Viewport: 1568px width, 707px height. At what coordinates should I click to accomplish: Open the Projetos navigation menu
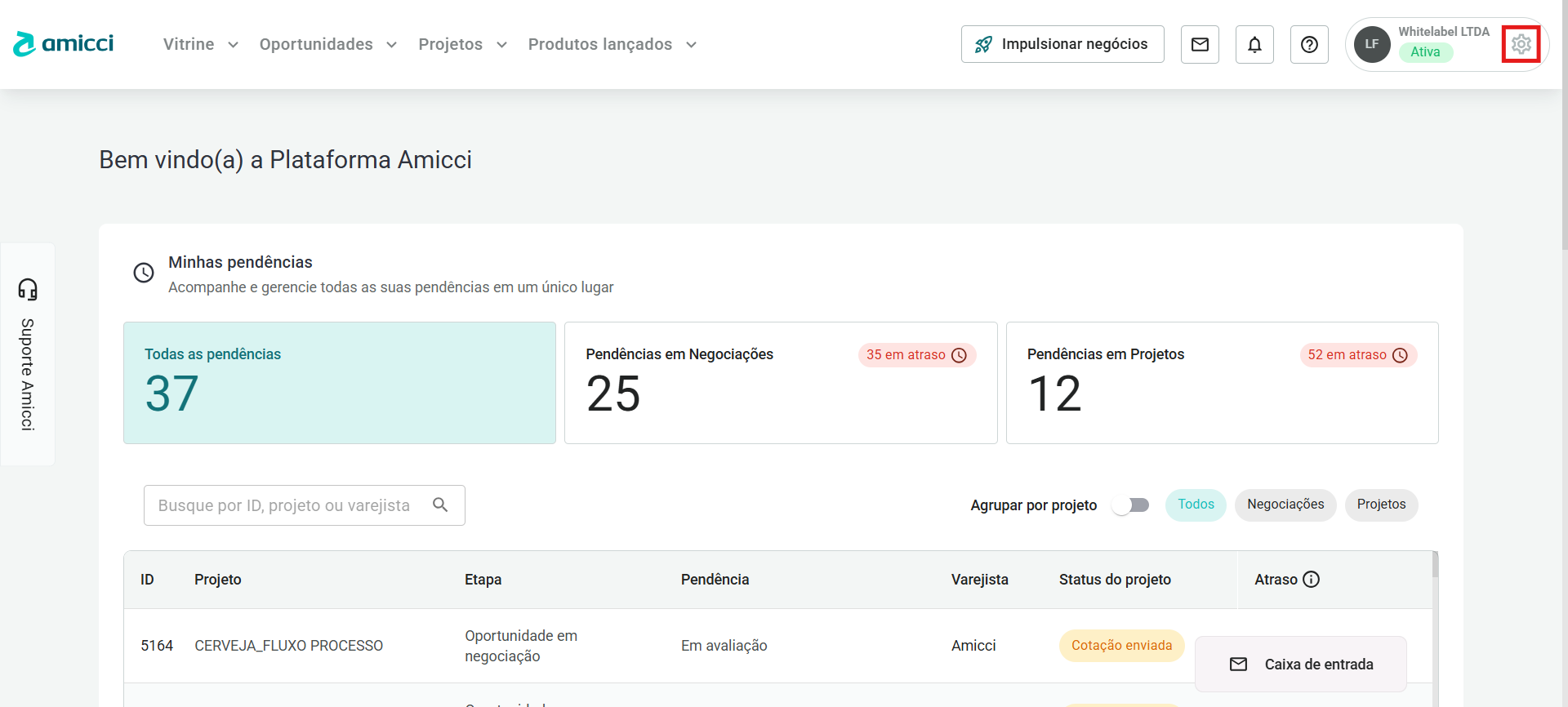tap(462, 44)
